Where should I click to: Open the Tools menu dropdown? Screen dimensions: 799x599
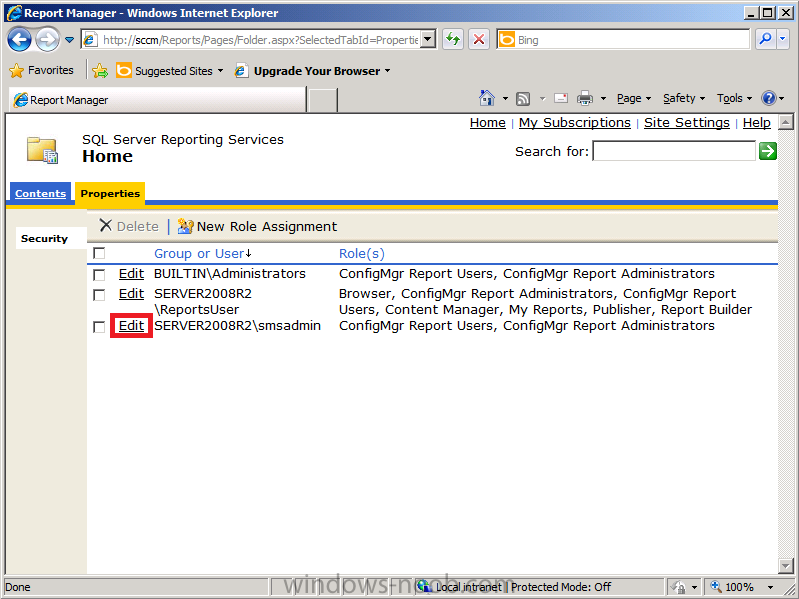coord(734,98)
